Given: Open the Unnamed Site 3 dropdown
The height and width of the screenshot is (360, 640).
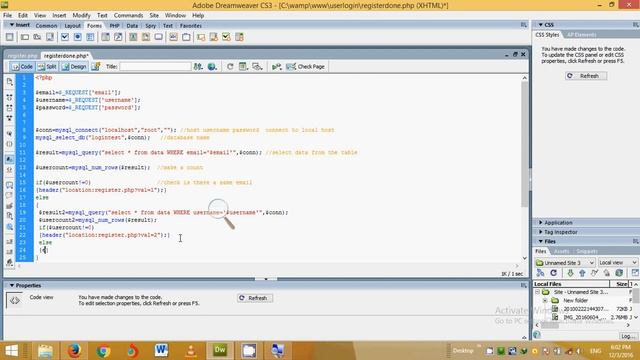Looking at the screenshot, I should coord(565,262).
